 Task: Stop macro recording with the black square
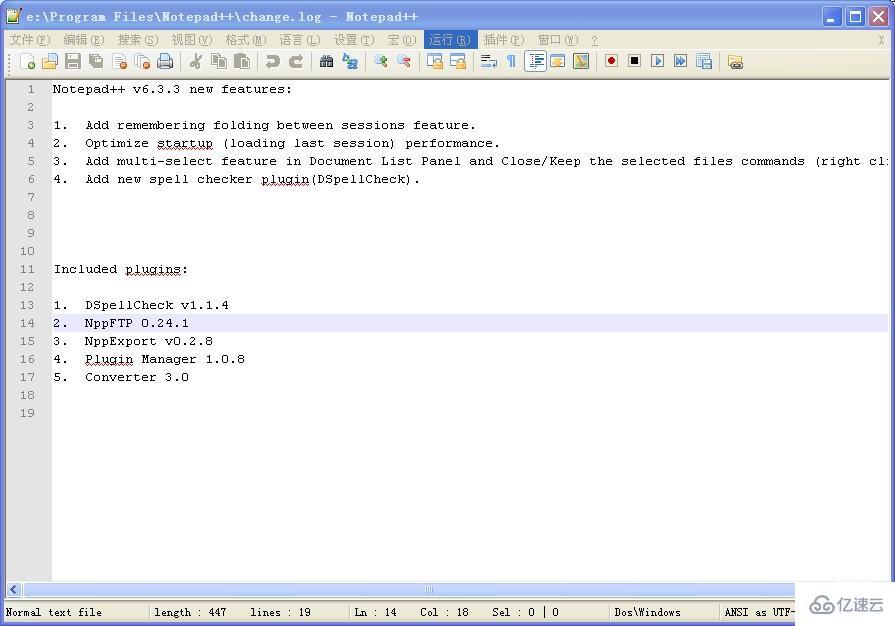[x=634, y=61]
